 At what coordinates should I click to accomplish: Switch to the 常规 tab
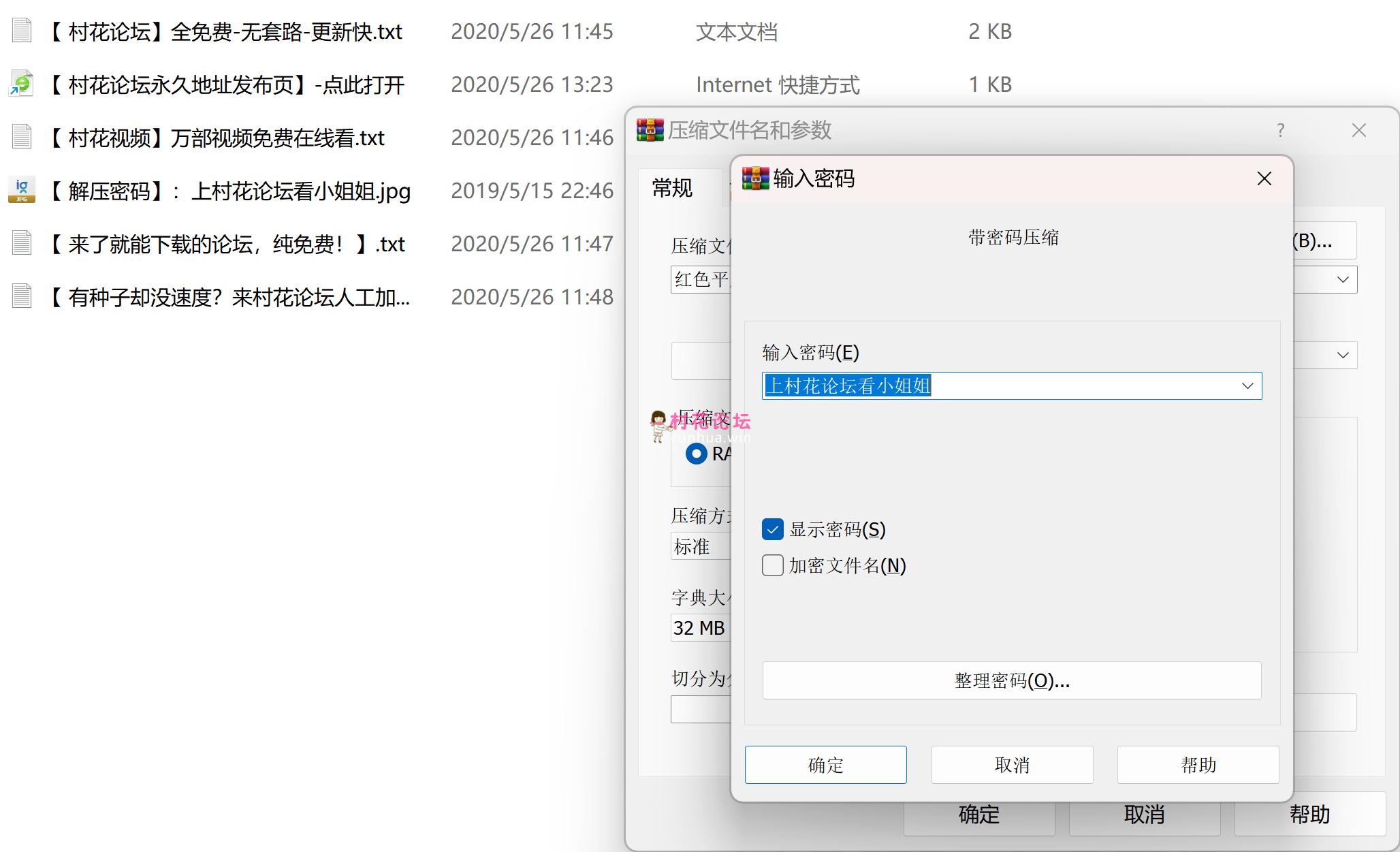(672, 188)
